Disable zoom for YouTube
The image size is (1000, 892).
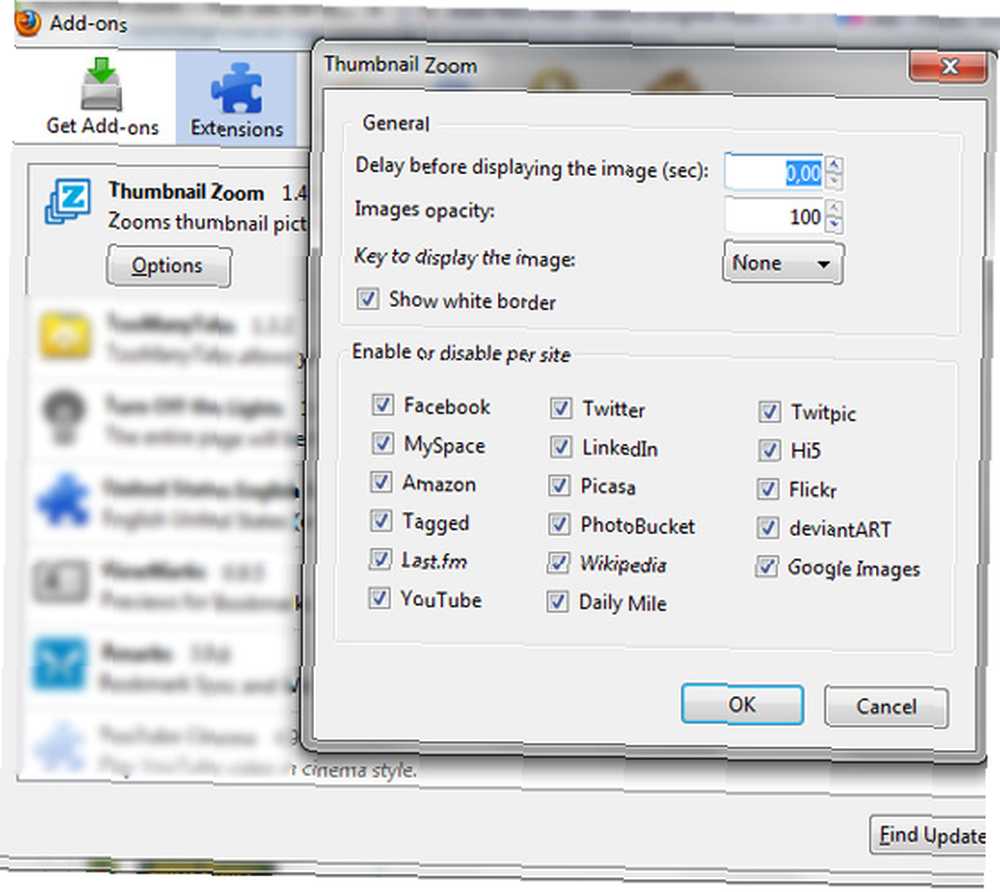tap(379, 597)
